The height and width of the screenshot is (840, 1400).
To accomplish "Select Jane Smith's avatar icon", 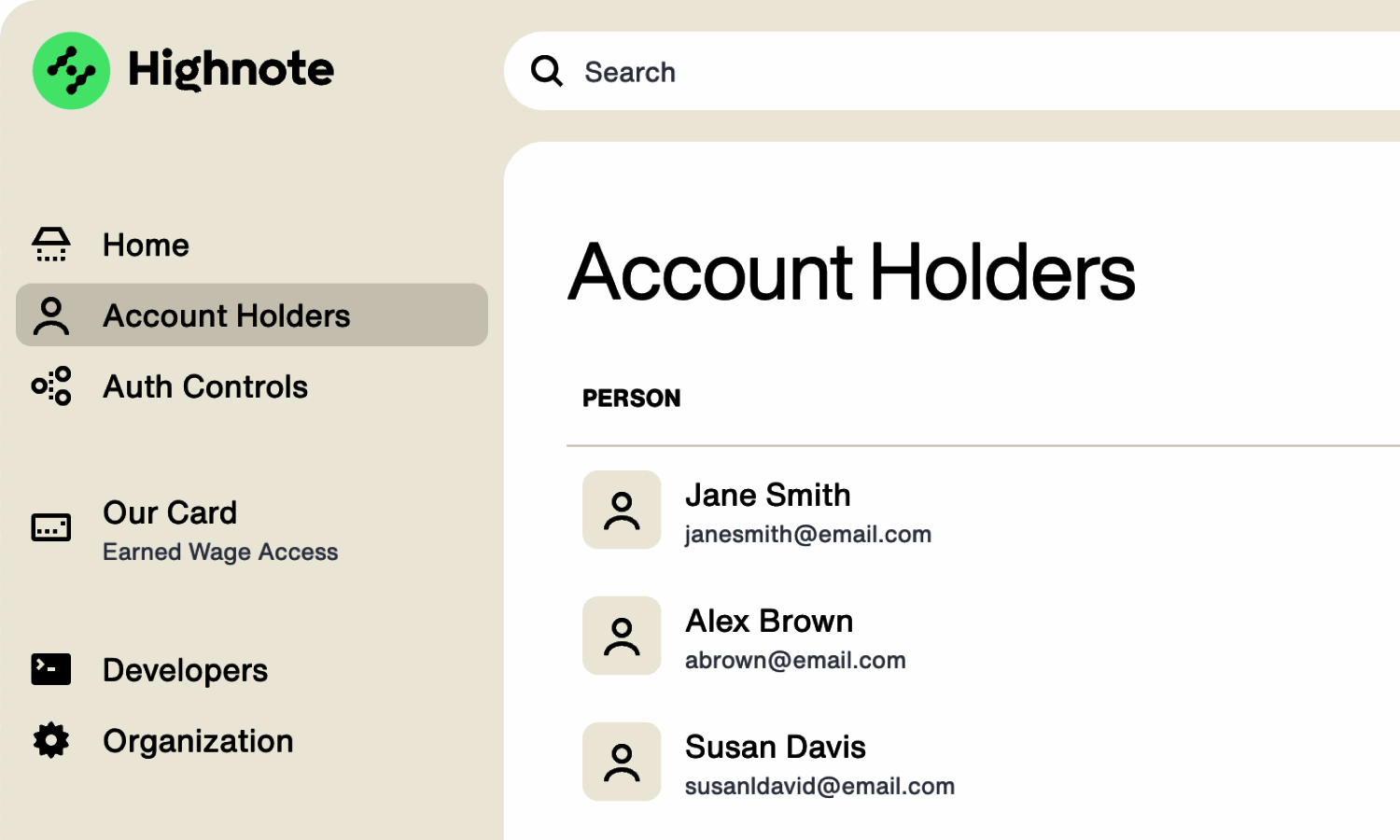I will 622,510.
